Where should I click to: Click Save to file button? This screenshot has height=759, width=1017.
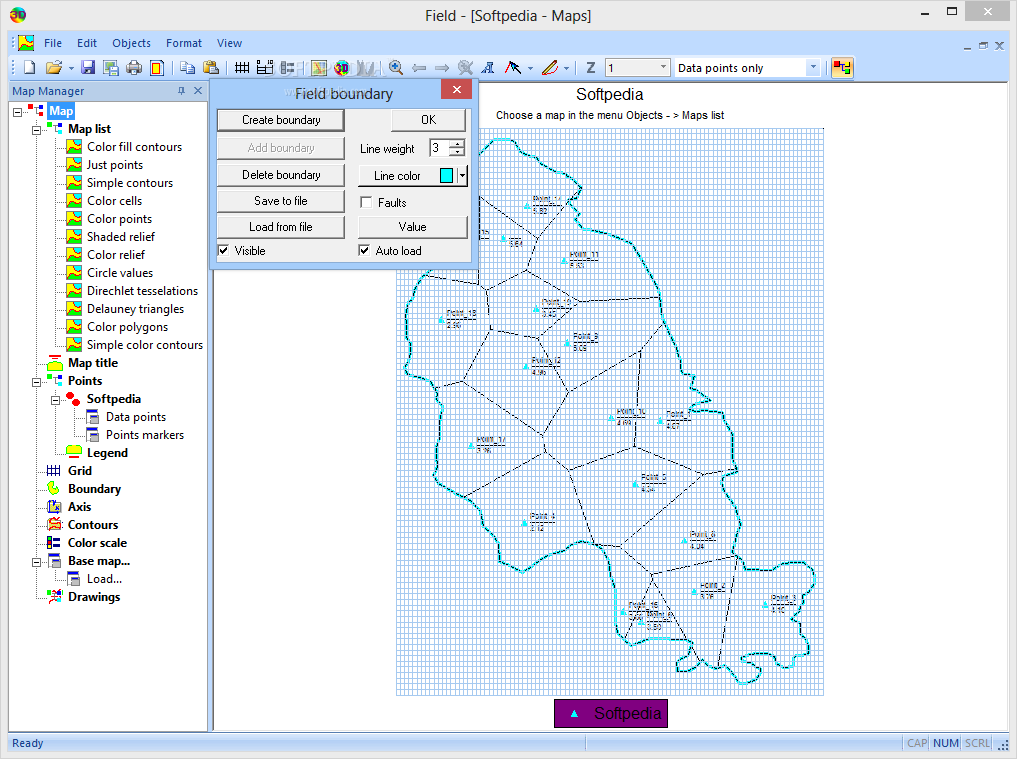[281, 201]
